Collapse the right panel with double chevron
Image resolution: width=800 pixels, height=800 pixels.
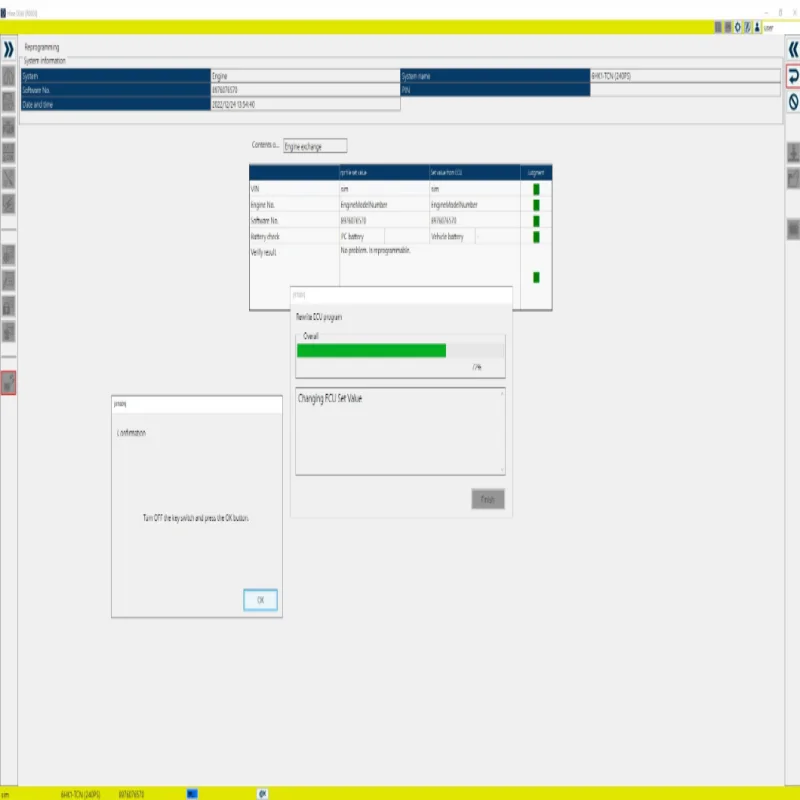(793, 49)
